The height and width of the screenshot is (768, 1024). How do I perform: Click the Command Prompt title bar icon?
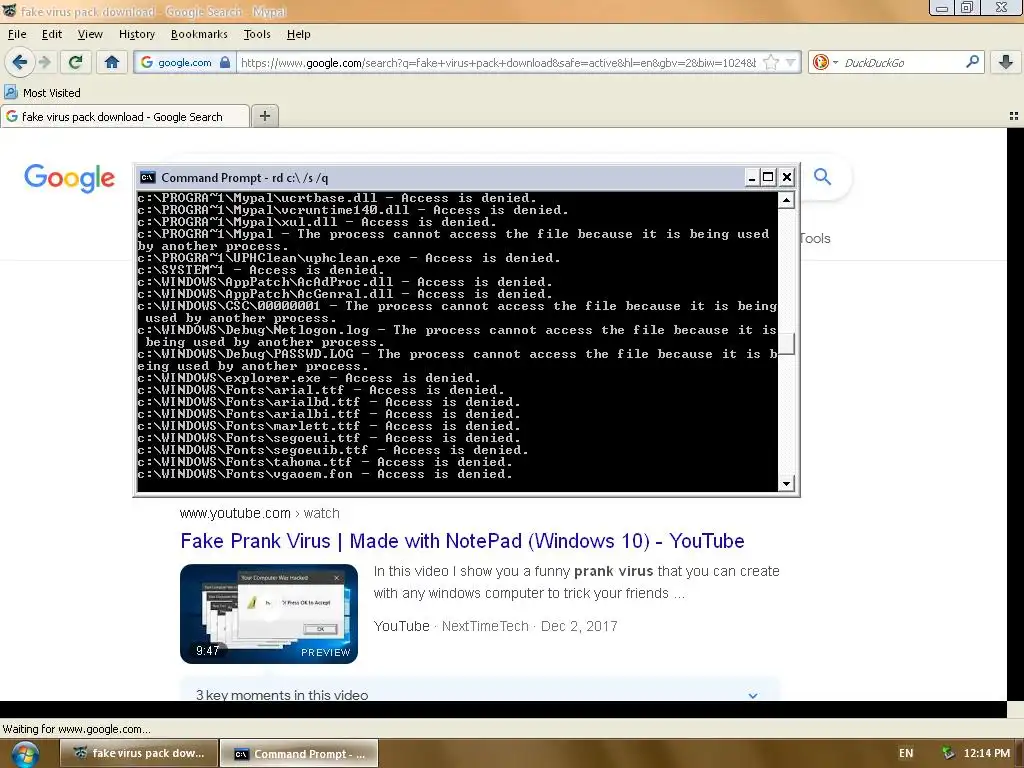tap(148, 178)
